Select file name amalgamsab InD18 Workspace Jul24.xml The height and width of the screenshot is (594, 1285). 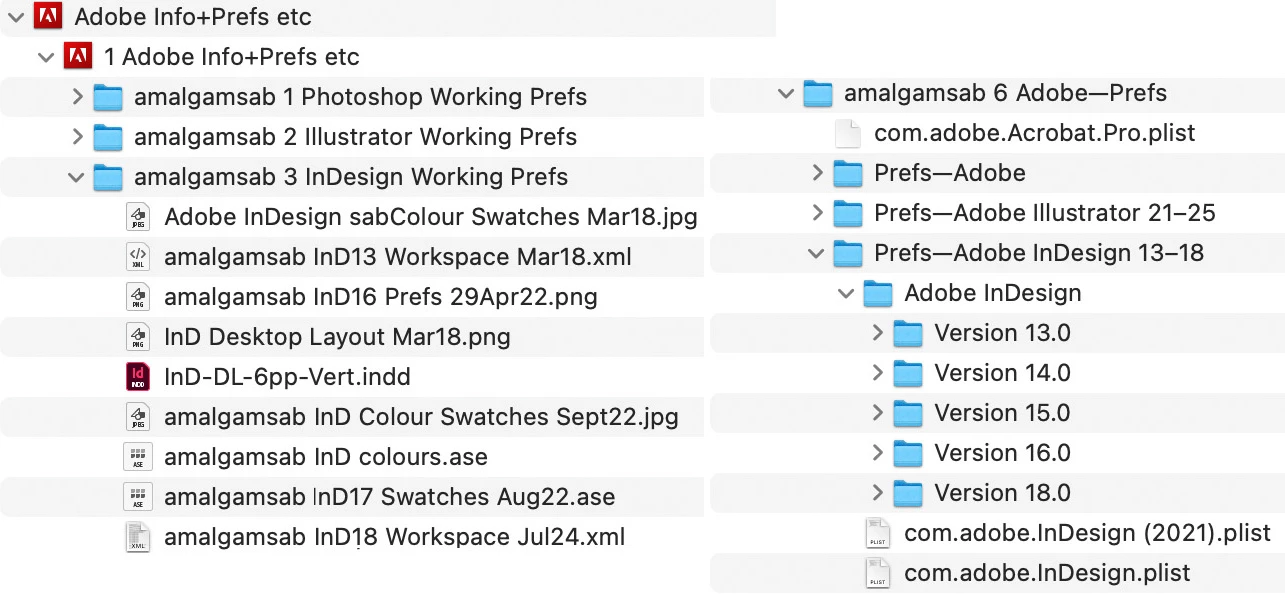pyautogui.click(x=395, y=537)
